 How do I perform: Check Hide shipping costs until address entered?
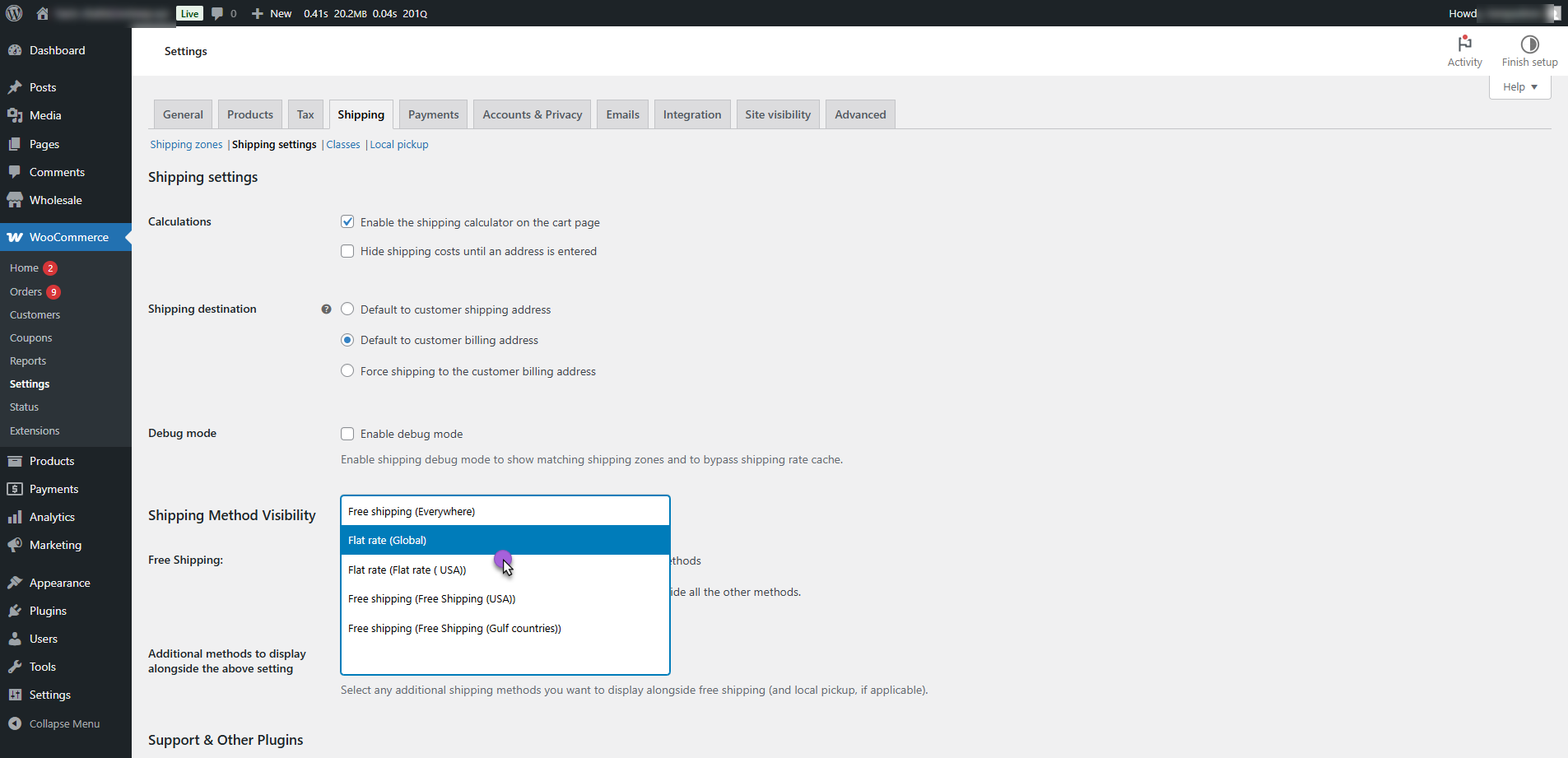(347, 251)
